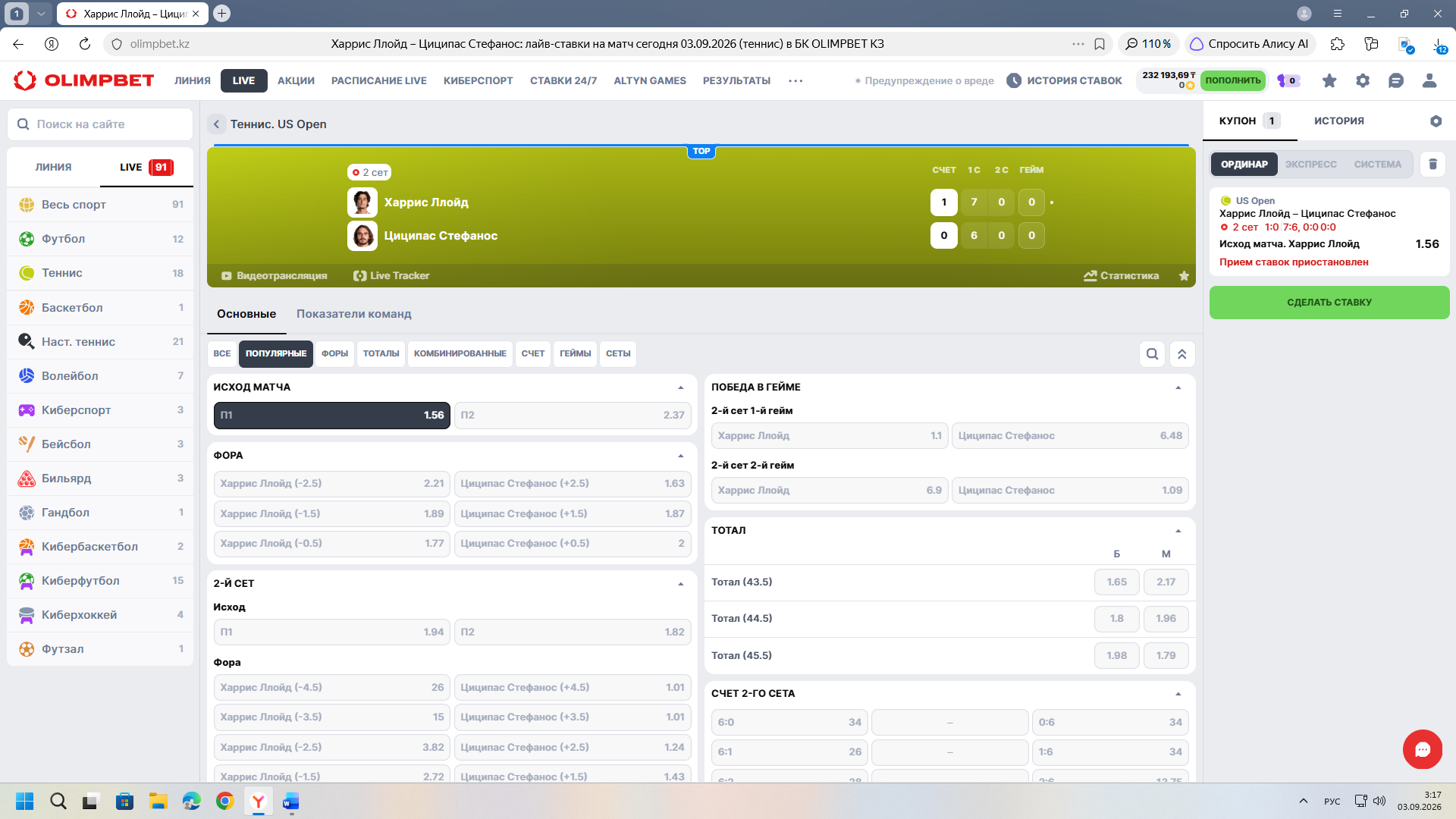
Task: Switch bet type to ЭКСПРЕСС
Action: 1310,165
